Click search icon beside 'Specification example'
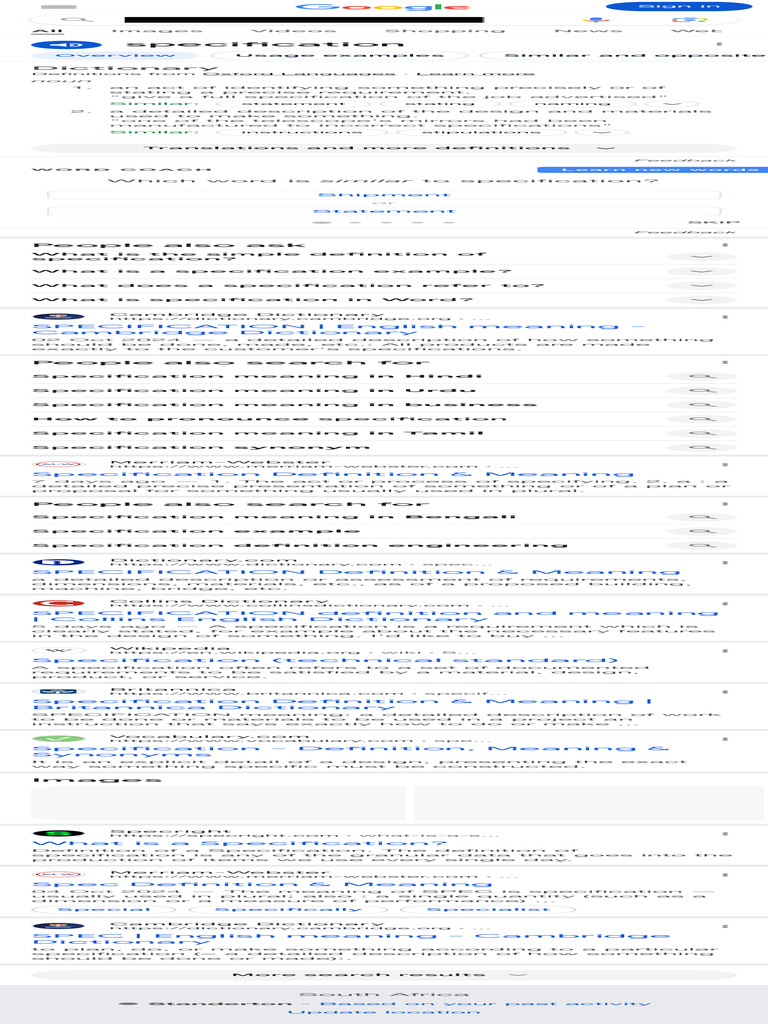768x1024 pixels. [x=701, y=531]
